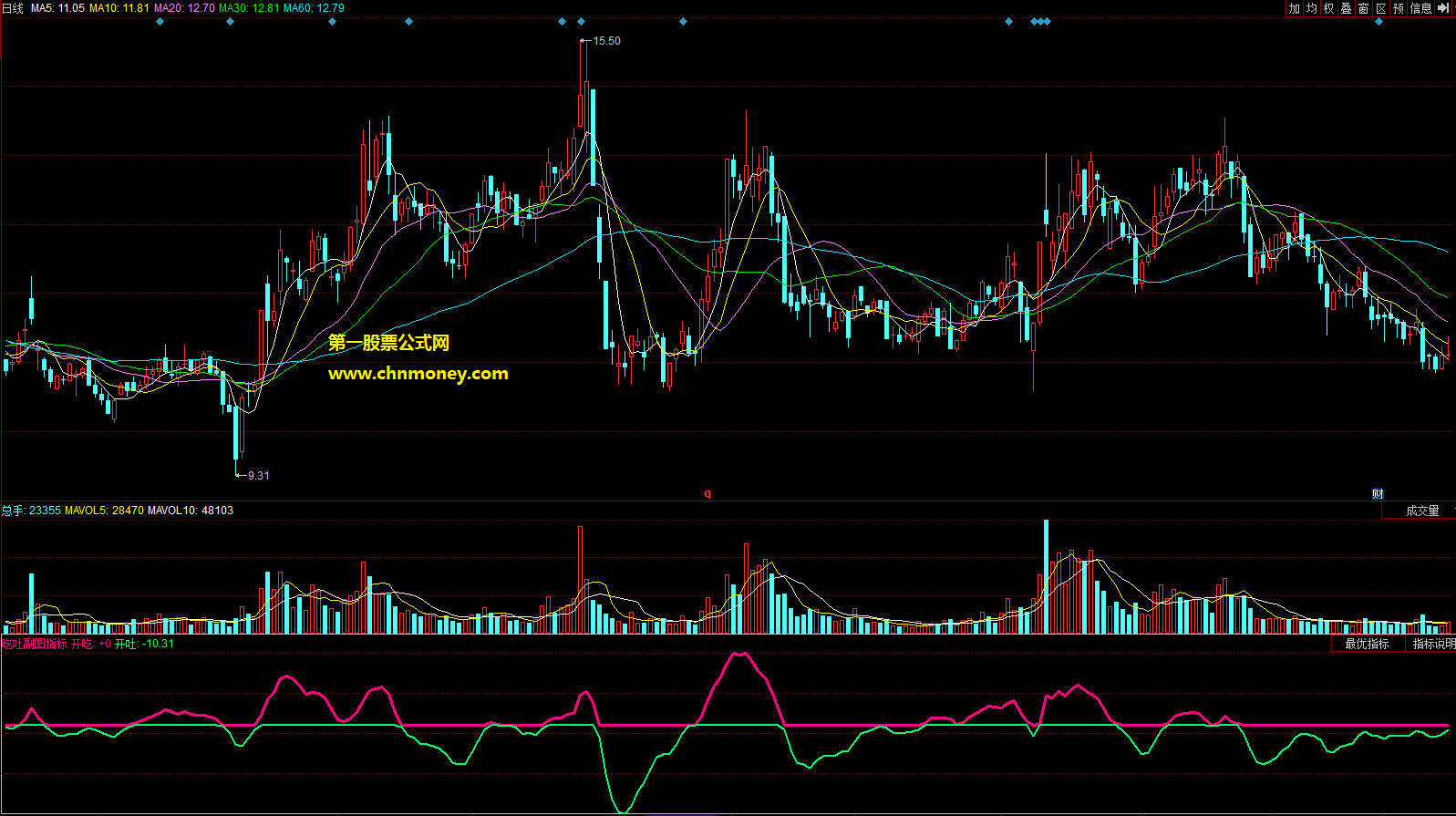Click the leftmost blue diamond info marker

coord(160,21)
